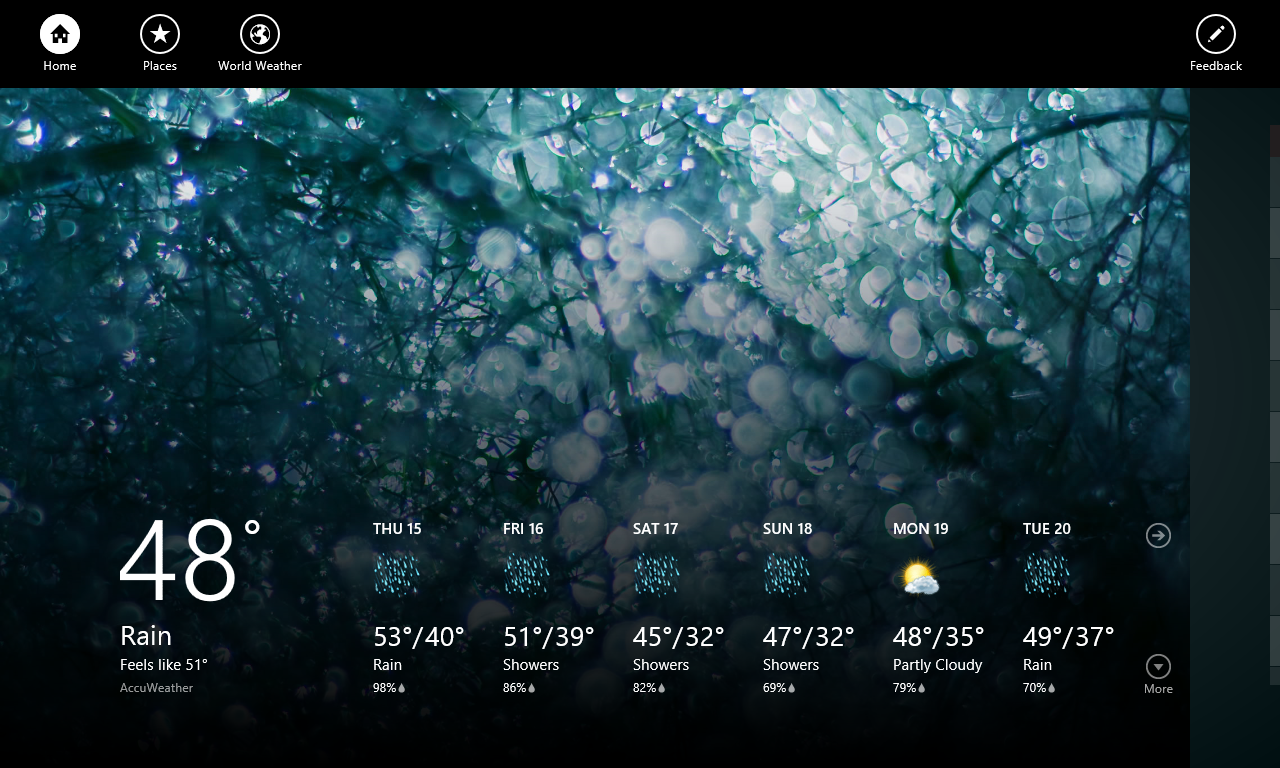Click the Feels like 51° text
Viewport: 1280px width, 768px height.
164,664
